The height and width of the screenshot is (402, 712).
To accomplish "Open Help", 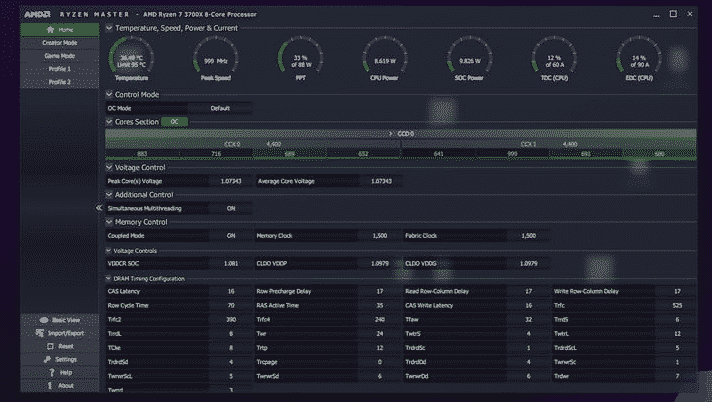I will point(59,372).
